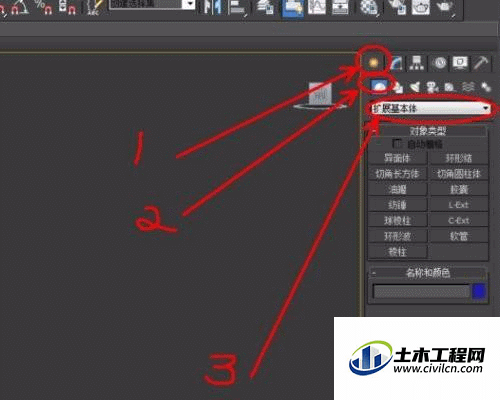Enable the 自动栅格 checkbox
This screenshot has width=500, height=400.
tap(397, 144)
